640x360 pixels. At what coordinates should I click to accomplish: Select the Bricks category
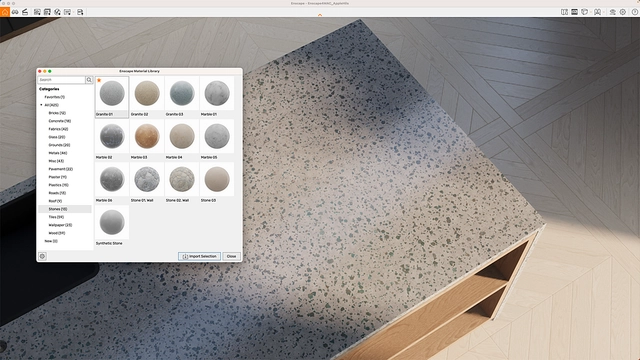pyautogui.click(x=57, y=113)
